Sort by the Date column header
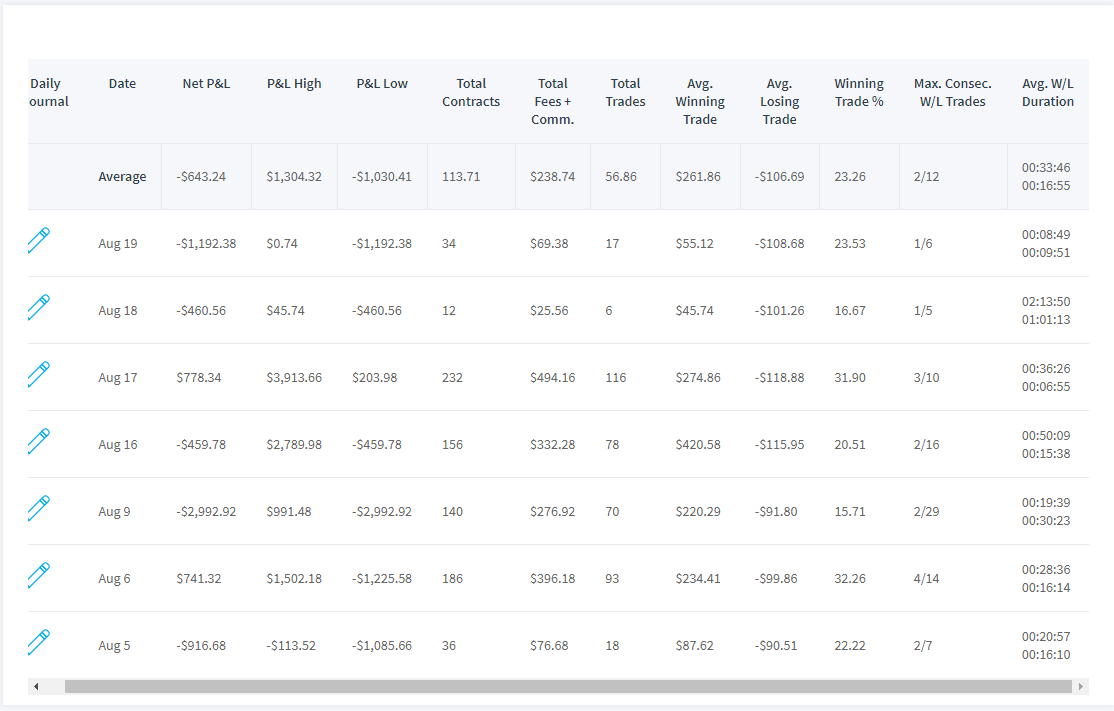This screenshot has height=711, width=1114. [x=122, y=84]
